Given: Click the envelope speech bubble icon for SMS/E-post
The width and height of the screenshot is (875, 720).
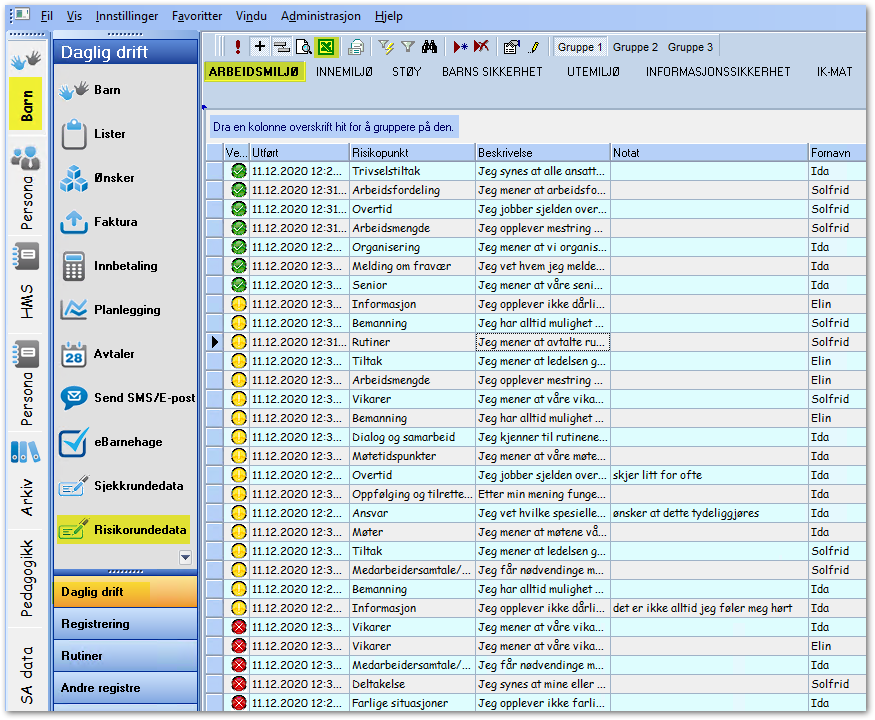Looking at the screenshot, I should coord(74,398).
